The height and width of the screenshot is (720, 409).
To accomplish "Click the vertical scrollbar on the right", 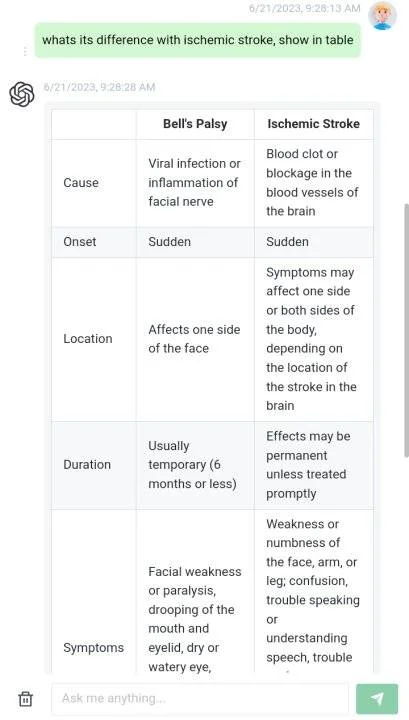I will point(406,331).
